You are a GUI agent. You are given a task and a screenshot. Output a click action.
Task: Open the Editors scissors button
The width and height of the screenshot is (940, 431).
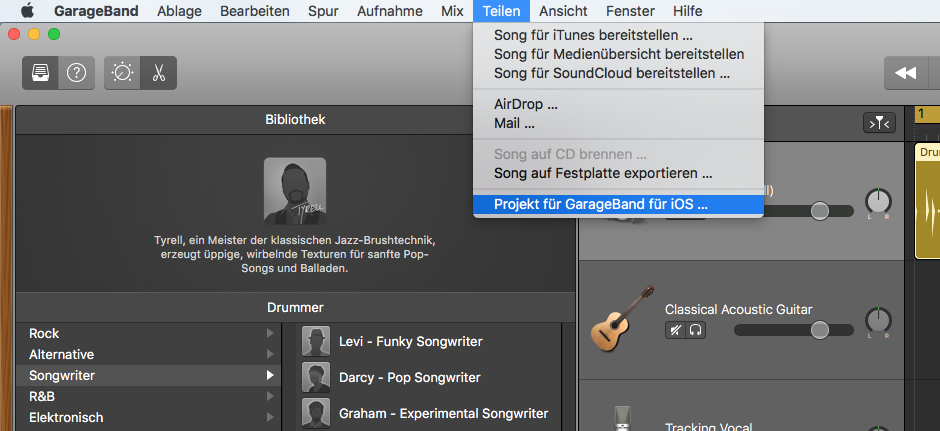tap(158, 73)
